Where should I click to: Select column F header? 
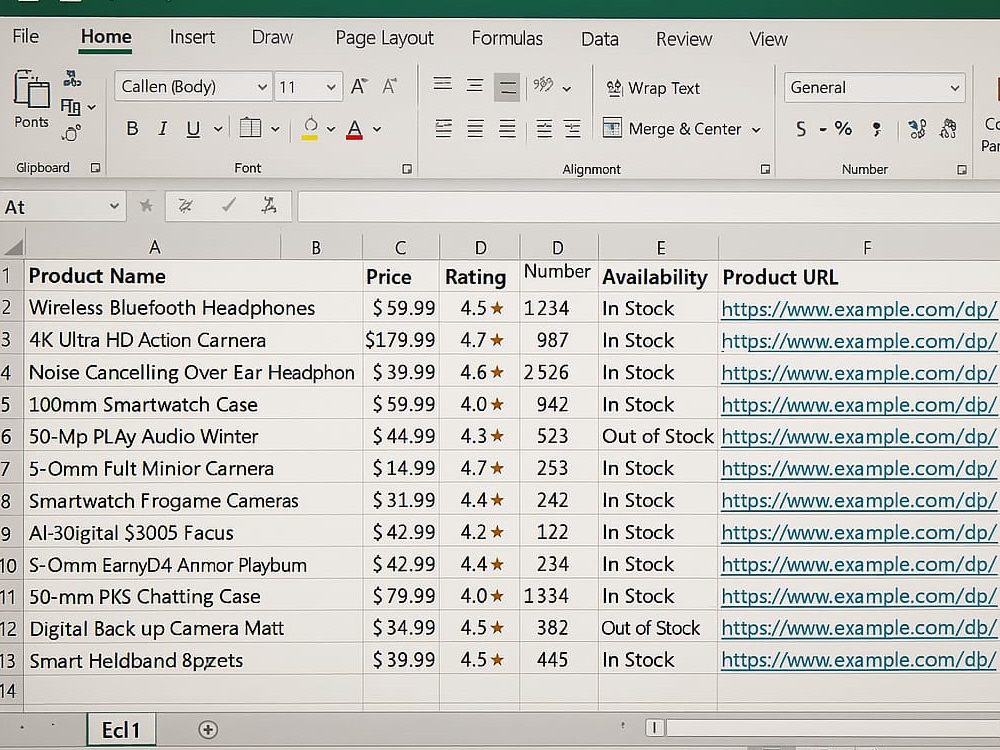pos(867,247)
